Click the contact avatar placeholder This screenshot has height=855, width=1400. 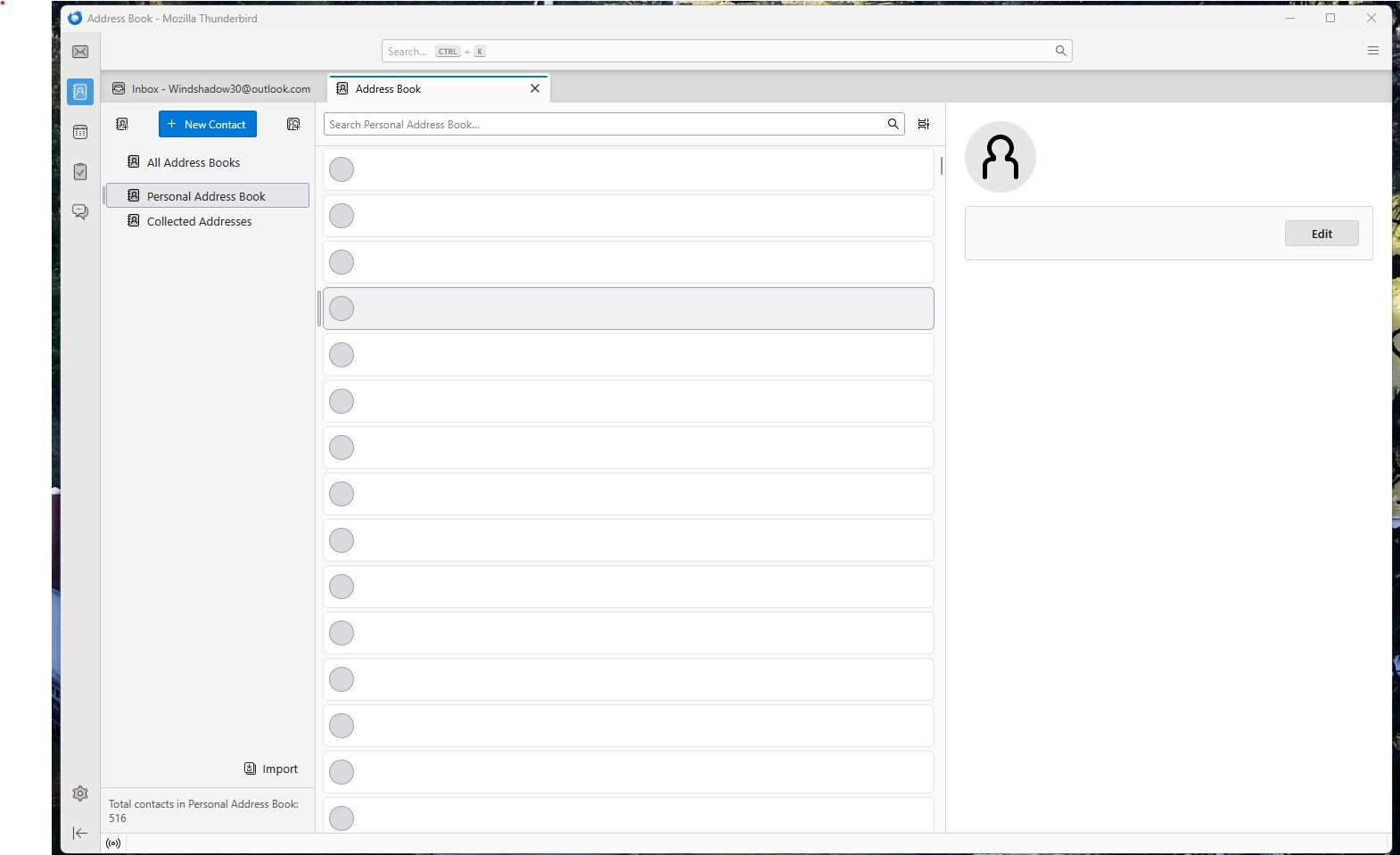(1001, 157)
